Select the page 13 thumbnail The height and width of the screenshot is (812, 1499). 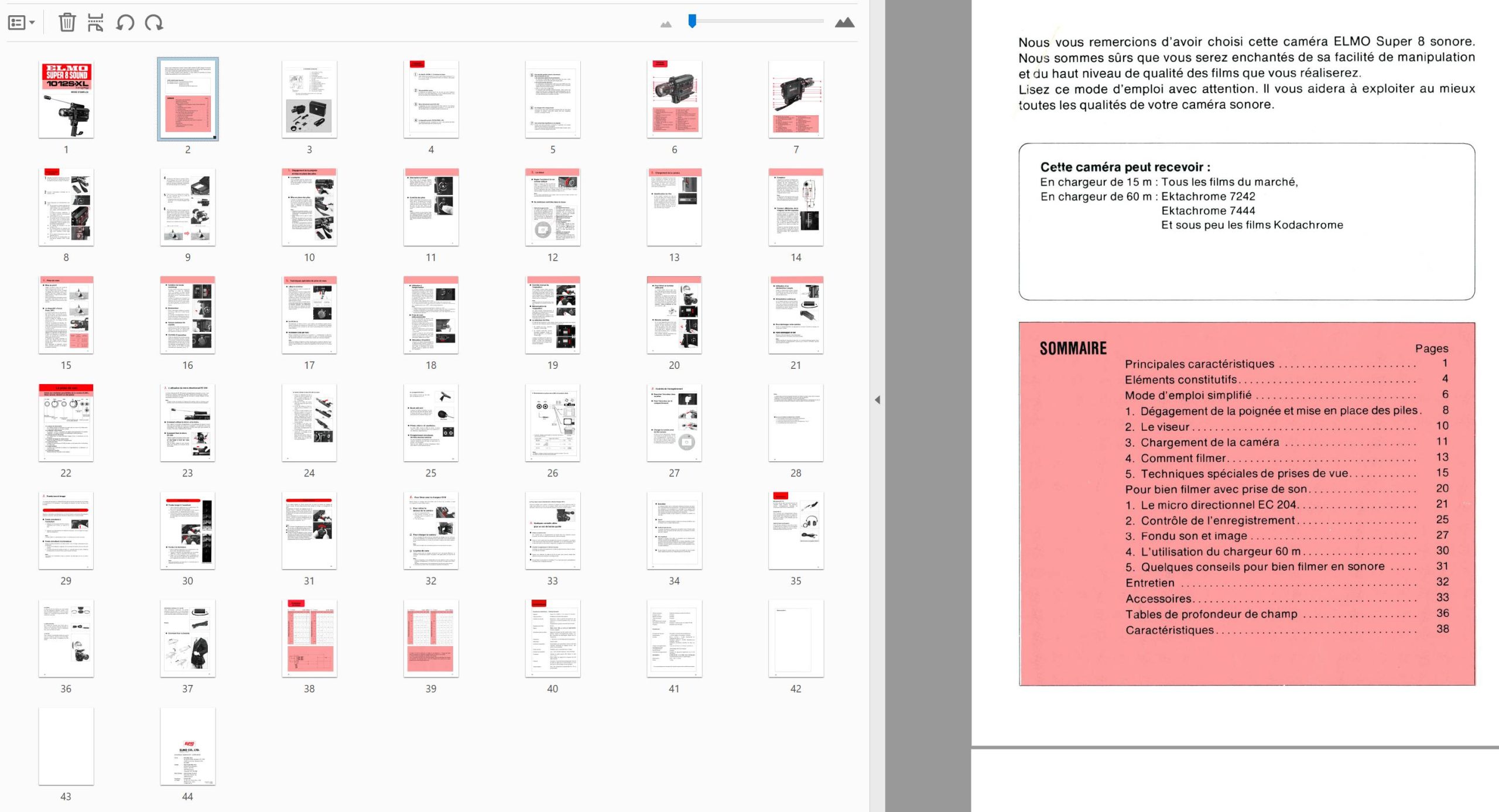click(674, 207)
